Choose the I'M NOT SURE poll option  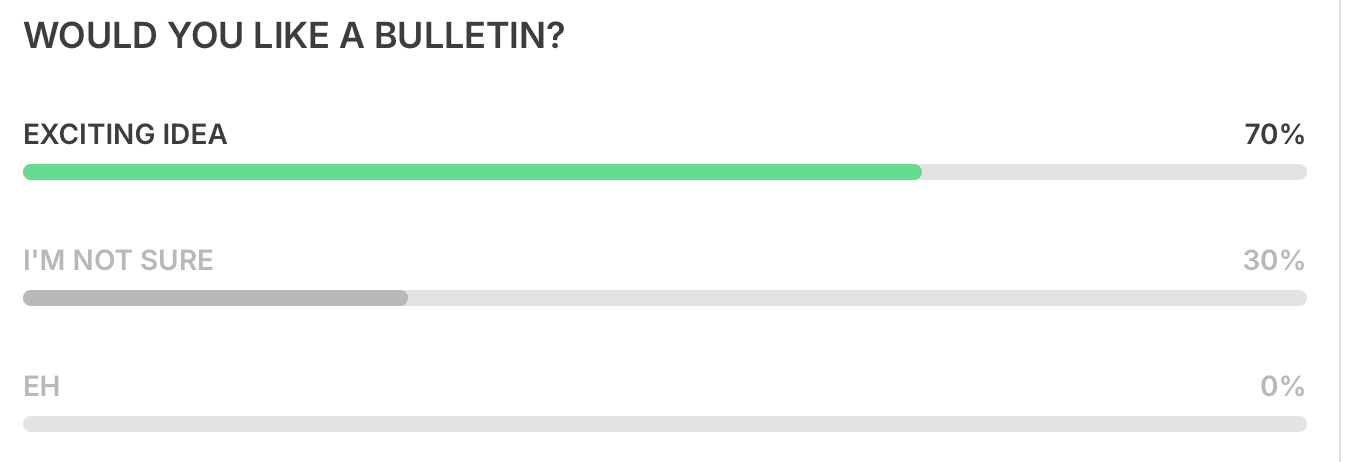tap(665, 277)
